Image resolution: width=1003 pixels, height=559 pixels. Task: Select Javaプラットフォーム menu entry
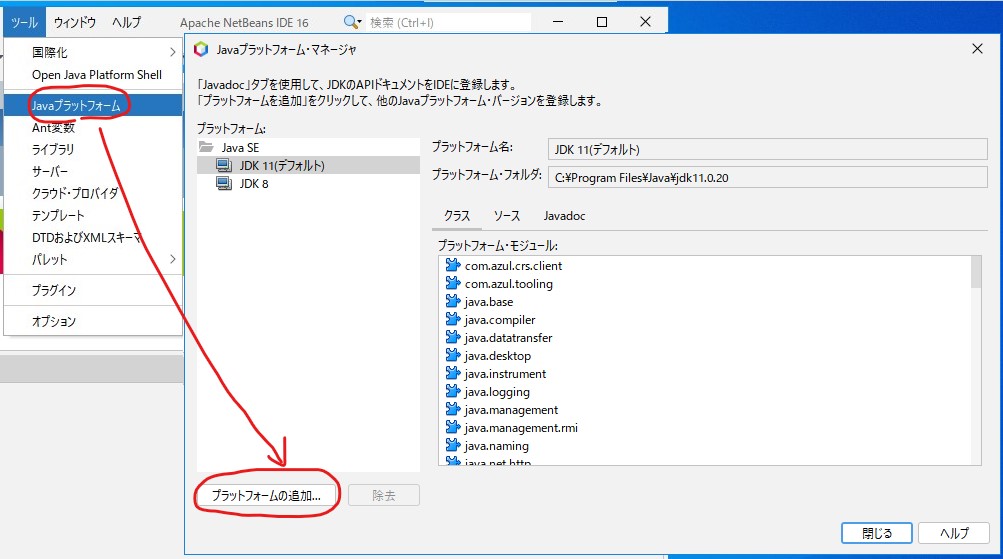click(x=93, y=106)
